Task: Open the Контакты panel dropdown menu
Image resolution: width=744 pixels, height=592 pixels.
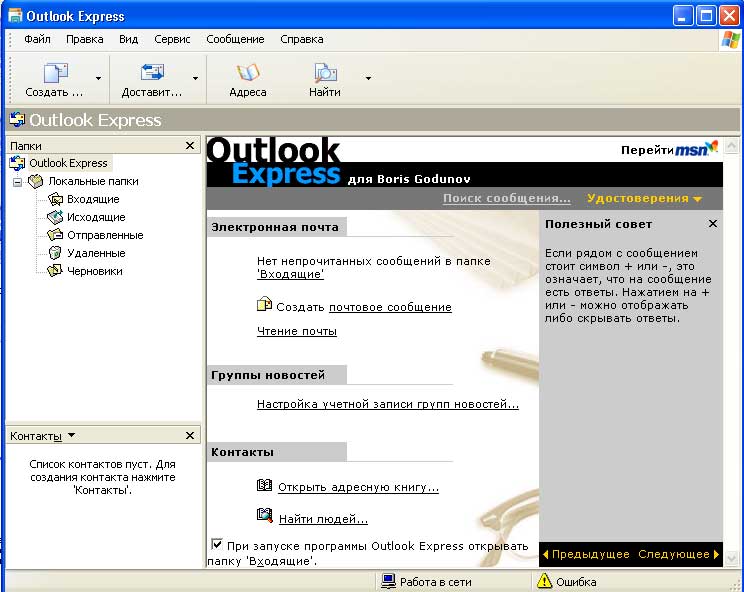Action: 71,436
